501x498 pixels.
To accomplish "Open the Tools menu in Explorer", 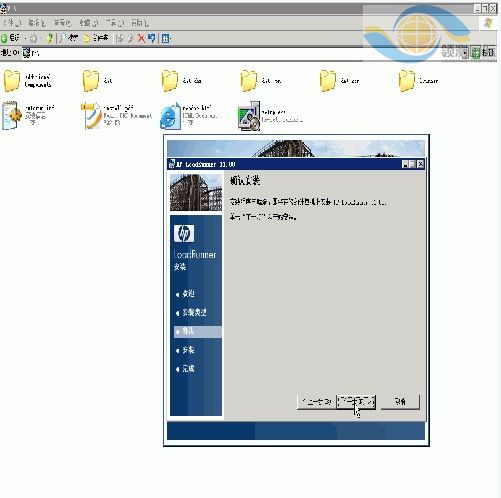I will click(115, 23).
